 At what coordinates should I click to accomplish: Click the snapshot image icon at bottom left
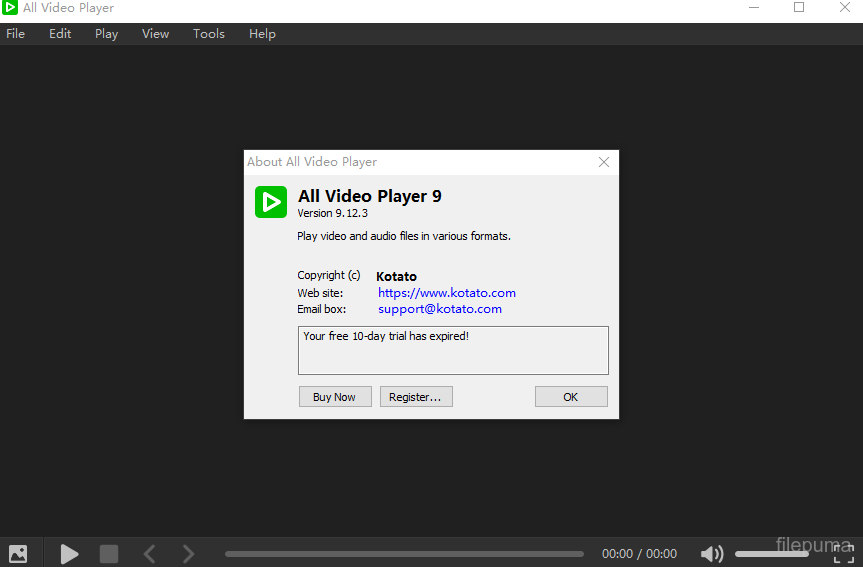18,553
